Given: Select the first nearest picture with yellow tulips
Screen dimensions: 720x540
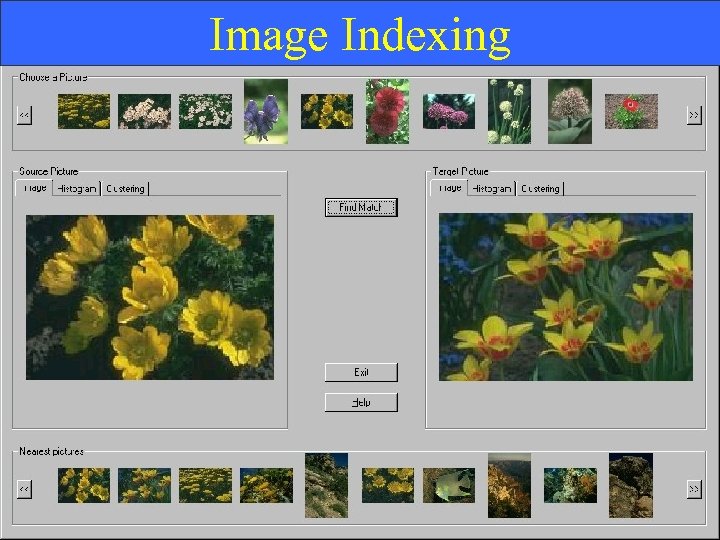Looking at the screenshot, I should pyautogui.click(x=84, y=485).
